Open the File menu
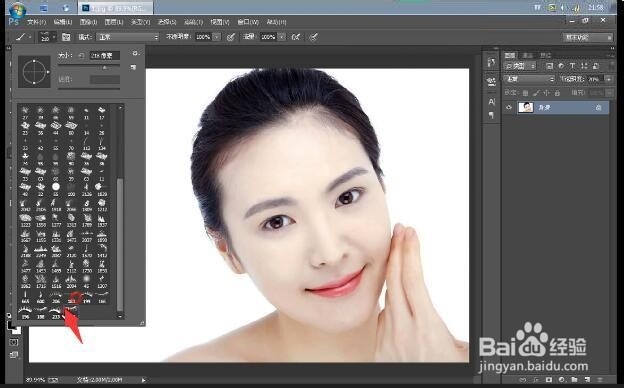 click(36, 22)
